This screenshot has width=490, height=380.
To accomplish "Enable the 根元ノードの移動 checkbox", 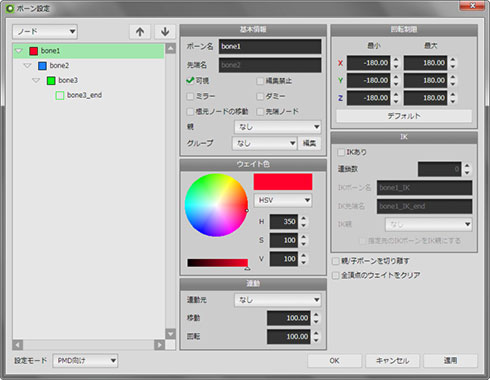I will pyautogui.click(x=190, y=111).
